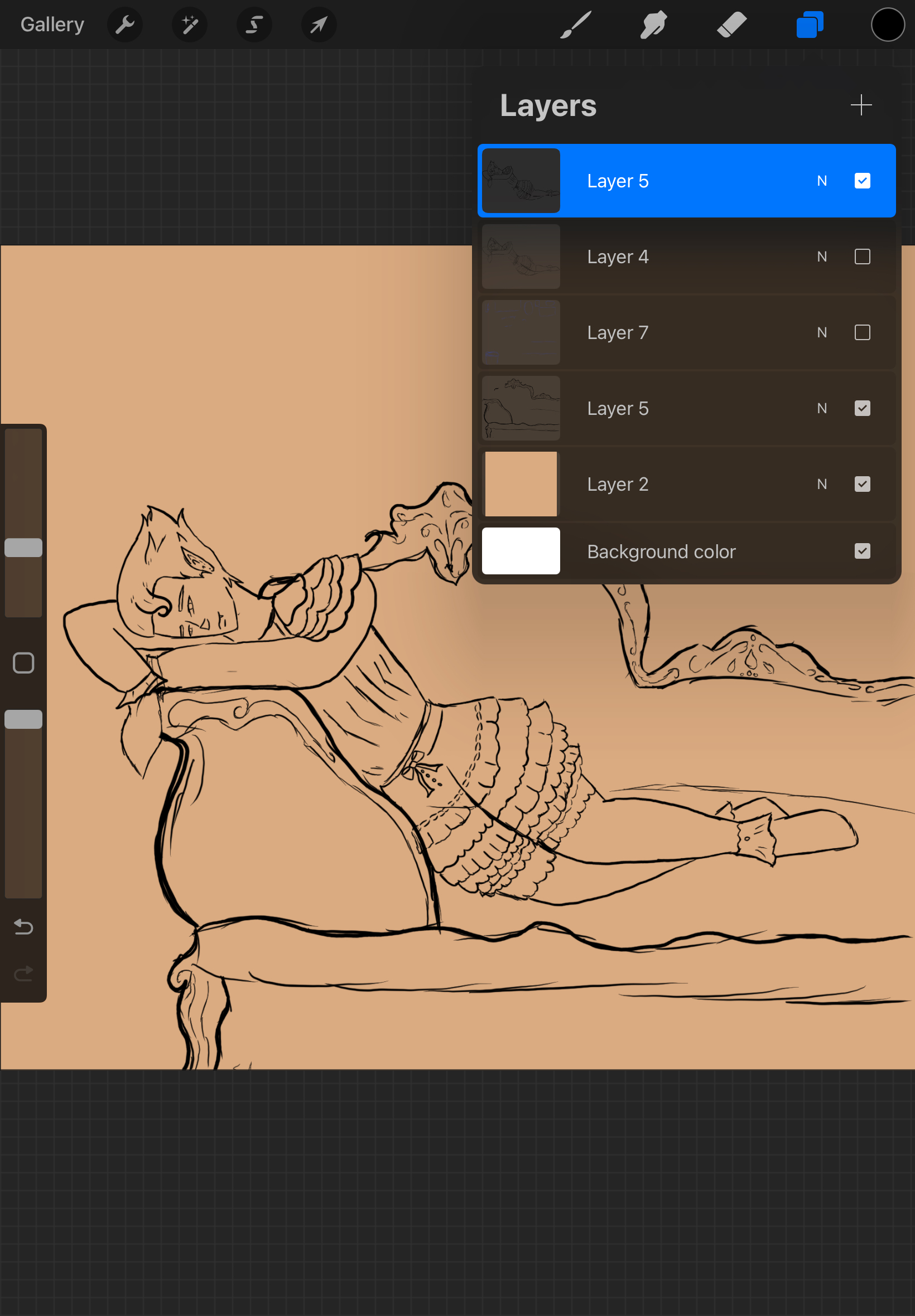This screenshot has height=1316, width=915.
Task: Open blend mode N of Layer 4
Action: 822,257
